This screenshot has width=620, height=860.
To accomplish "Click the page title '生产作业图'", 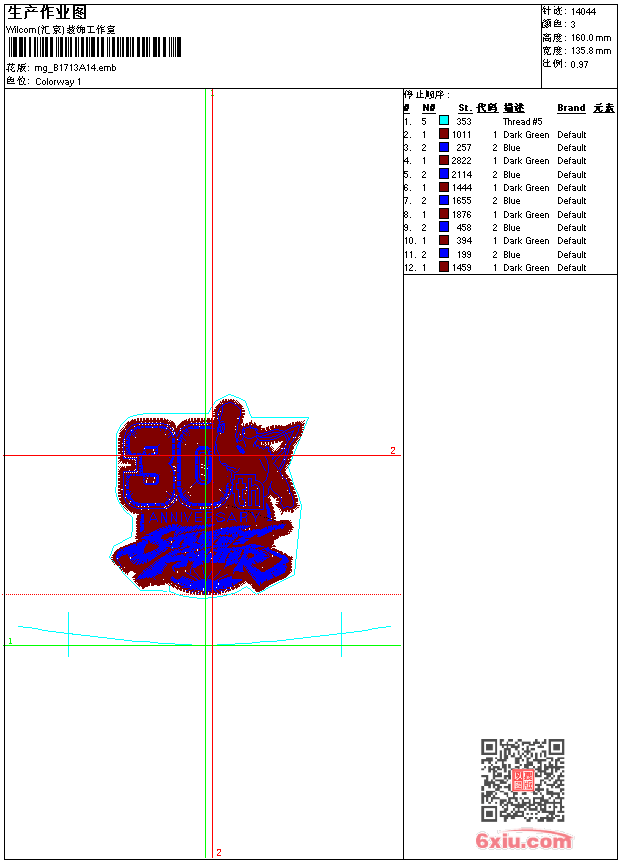I will (x=47, y=13).
